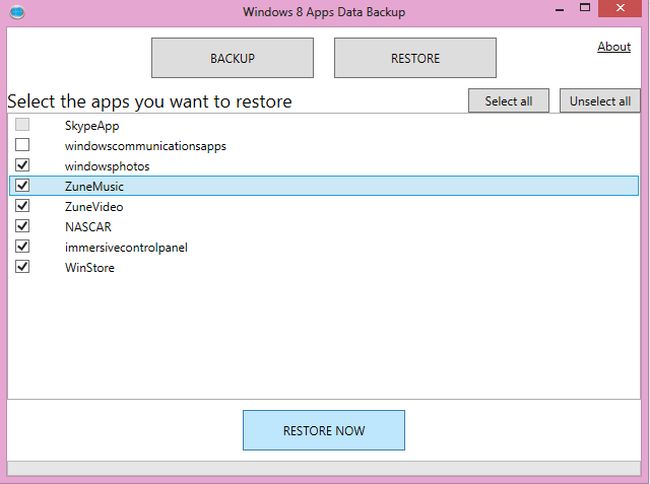Screen dimensions: 650x484
Task: Select the NASCAR list entry
Action: point(324,227)
